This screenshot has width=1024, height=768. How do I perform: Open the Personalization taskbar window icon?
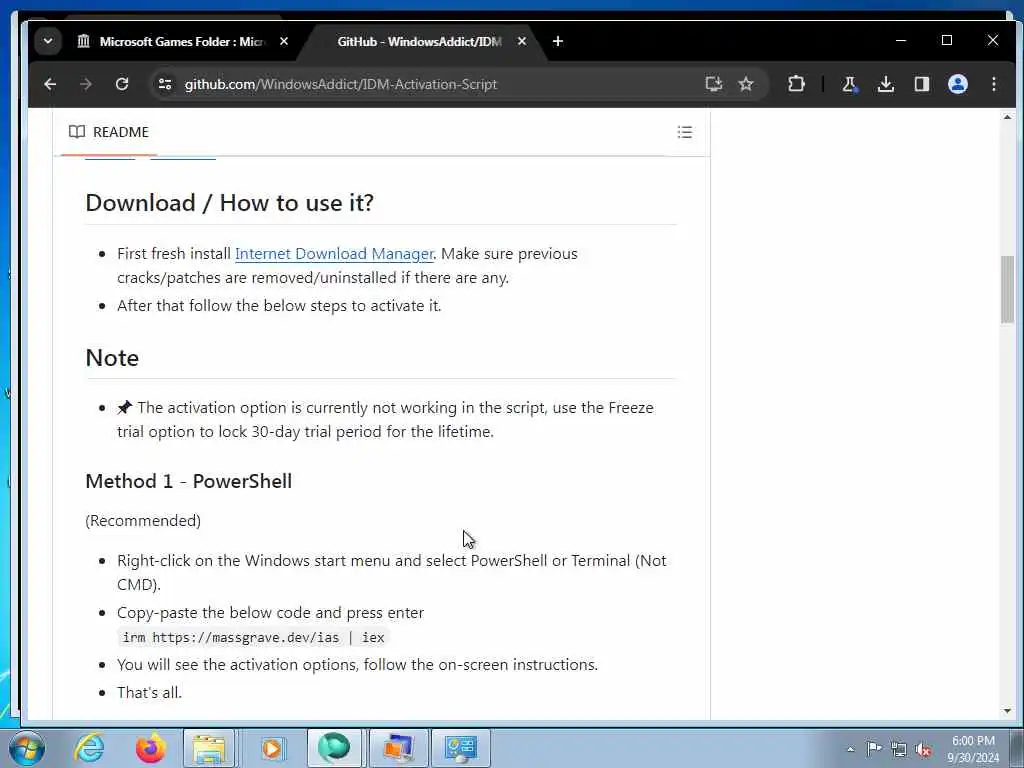coord(398,748)
